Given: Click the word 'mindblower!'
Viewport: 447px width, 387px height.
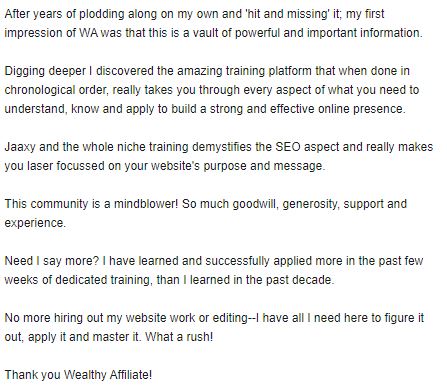Looking at the screenshot, I should (146, 204).
